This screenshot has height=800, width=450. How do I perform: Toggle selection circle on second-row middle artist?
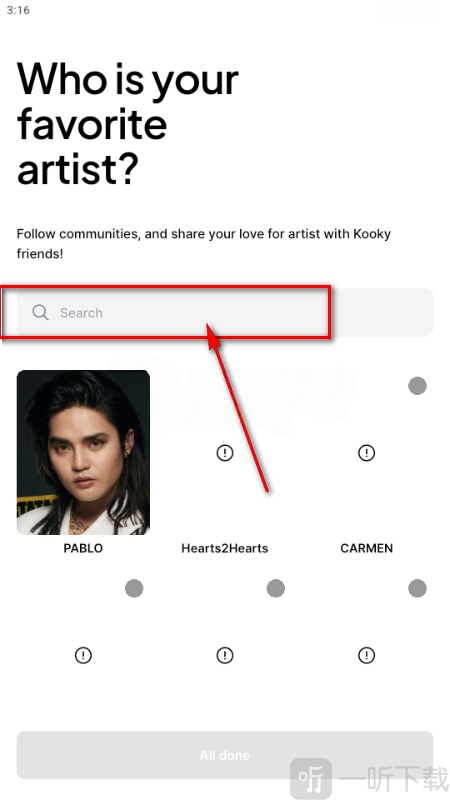[276, 588]
